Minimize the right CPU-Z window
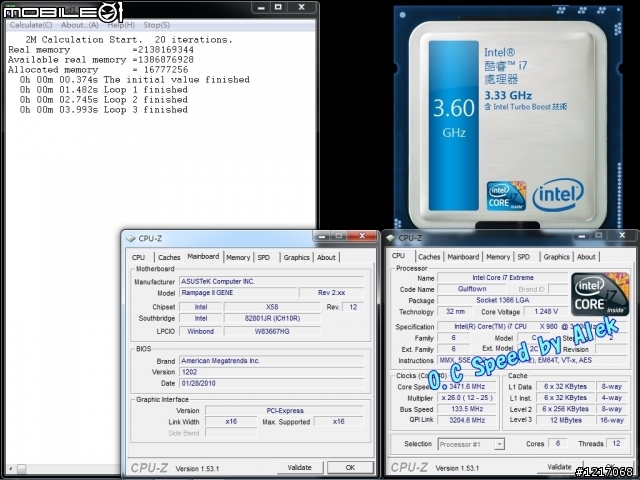The image size is (640, 480). [x=582, y=236]
